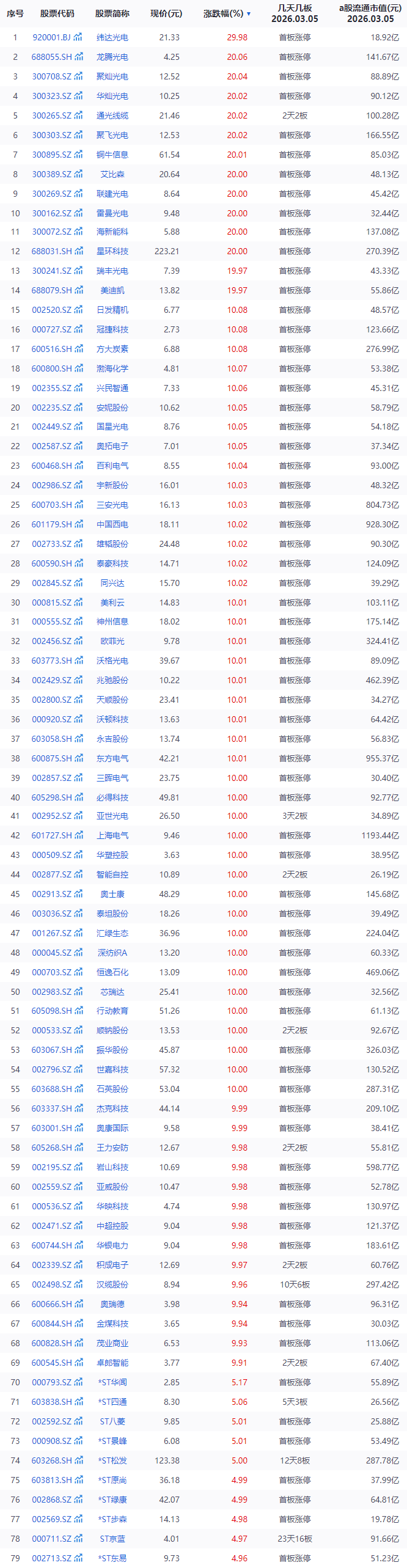407x1568 pixels.
Task: Click the 几天几板 column header
Action: [x=295, y=13]
